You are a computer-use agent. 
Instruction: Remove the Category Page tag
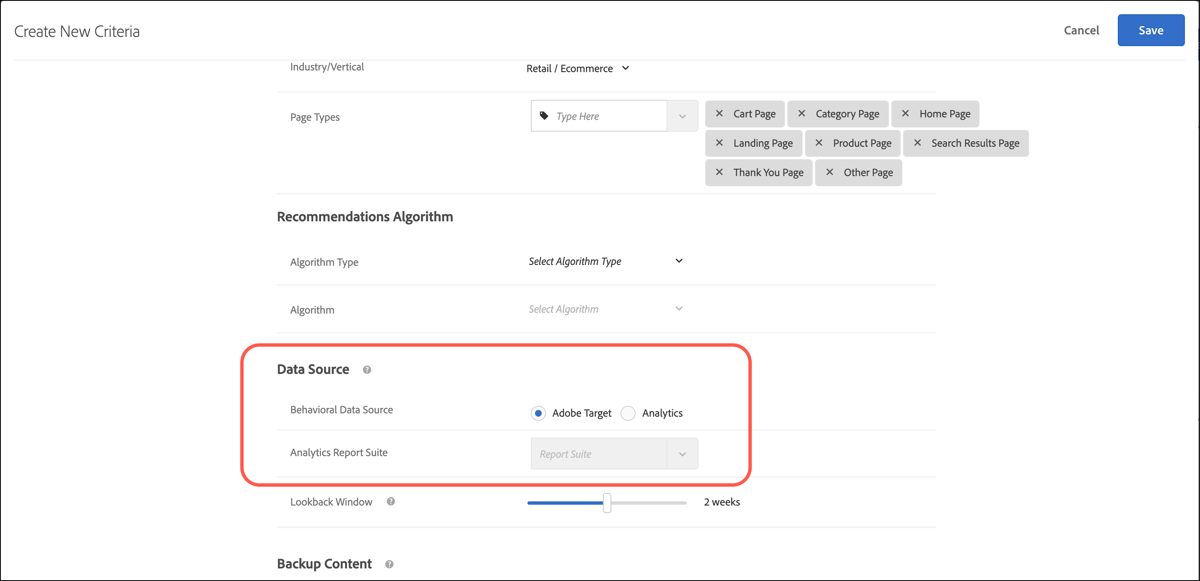(801, 114)
